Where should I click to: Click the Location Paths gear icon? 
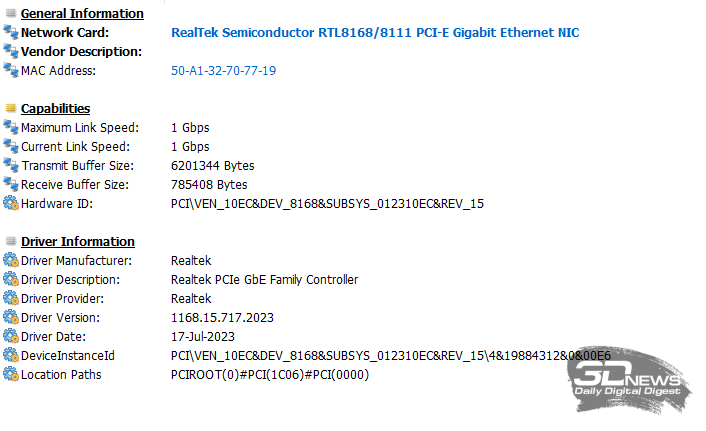11,375
